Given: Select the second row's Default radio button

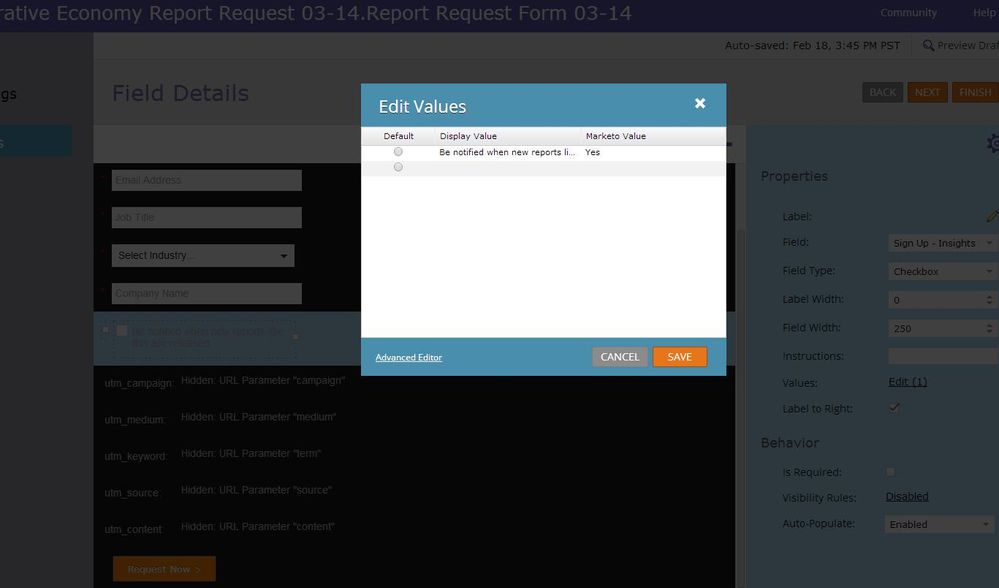Looking at the screenshot, I should (398, 167).
